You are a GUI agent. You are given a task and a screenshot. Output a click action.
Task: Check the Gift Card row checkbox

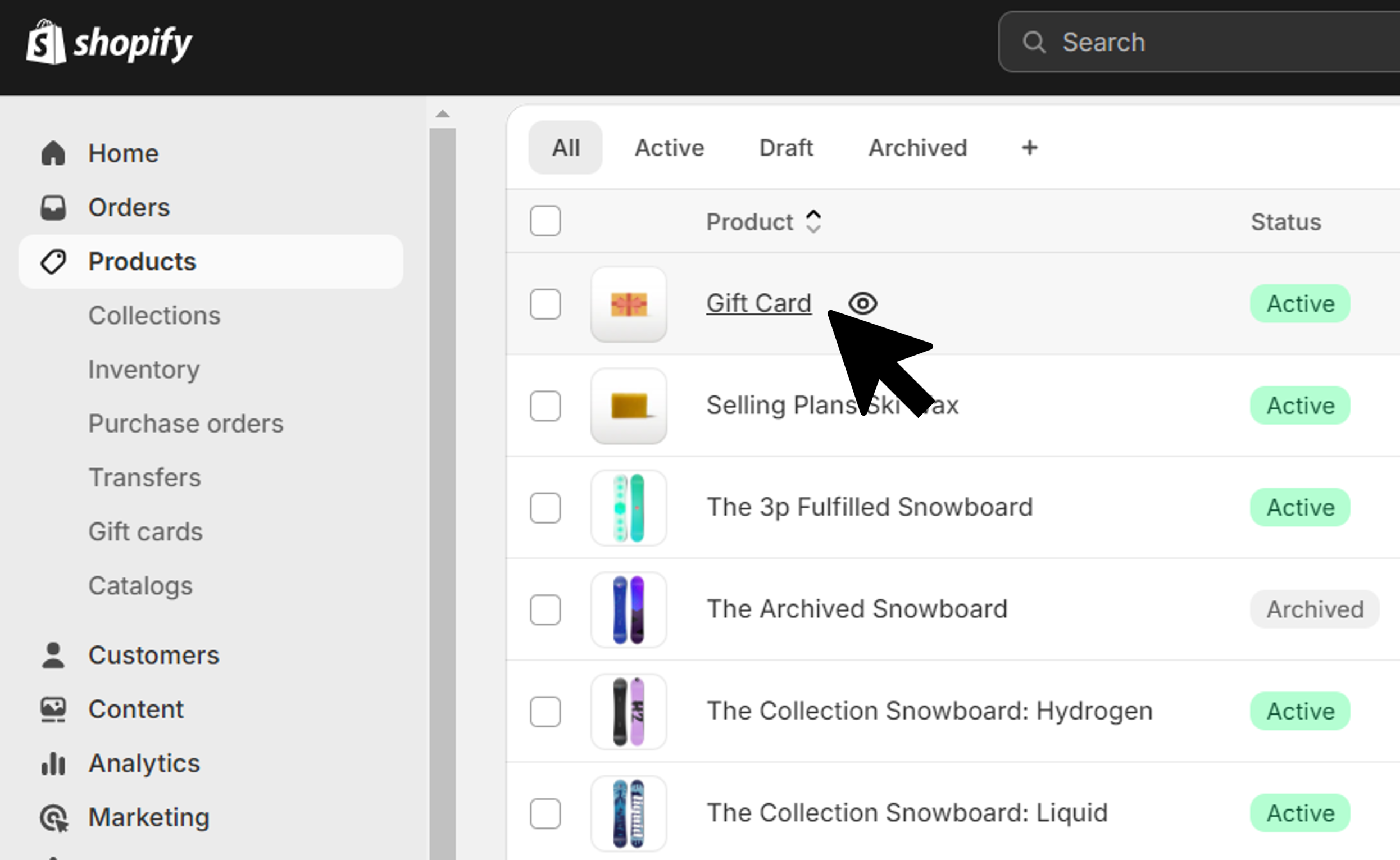coord(545,304)
